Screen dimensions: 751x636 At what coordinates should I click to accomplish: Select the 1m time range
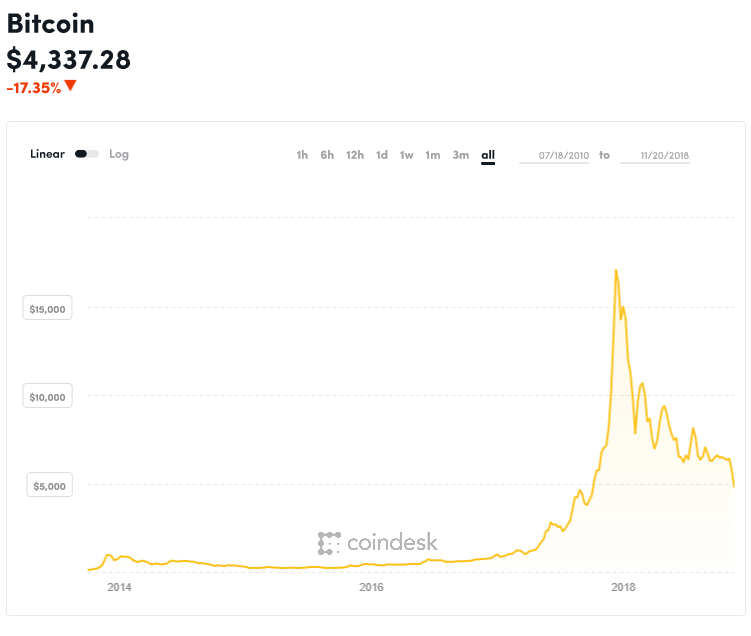[432, 155]
